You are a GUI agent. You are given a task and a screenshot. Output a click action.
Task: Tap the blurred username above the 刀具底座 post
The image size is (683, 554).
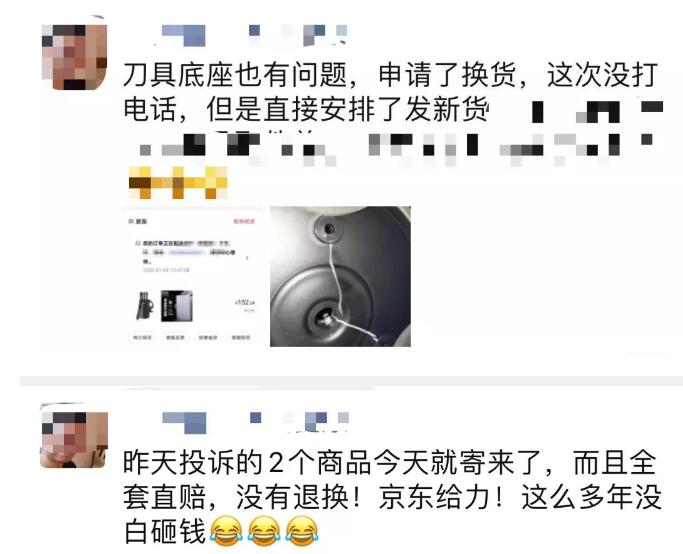coord(254,35)
